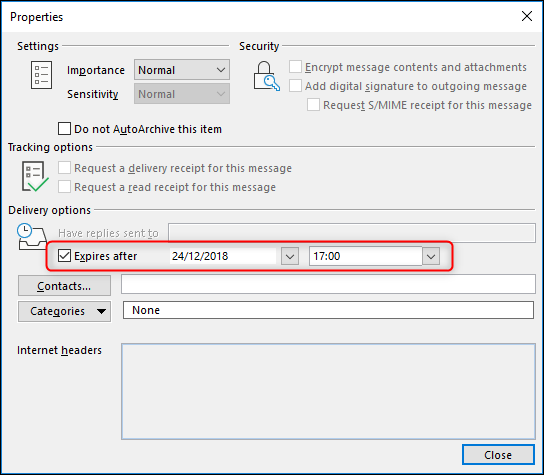Click the Delivery options clock tray icon
Screen dimensions: 544x475
tap(32, 237)
